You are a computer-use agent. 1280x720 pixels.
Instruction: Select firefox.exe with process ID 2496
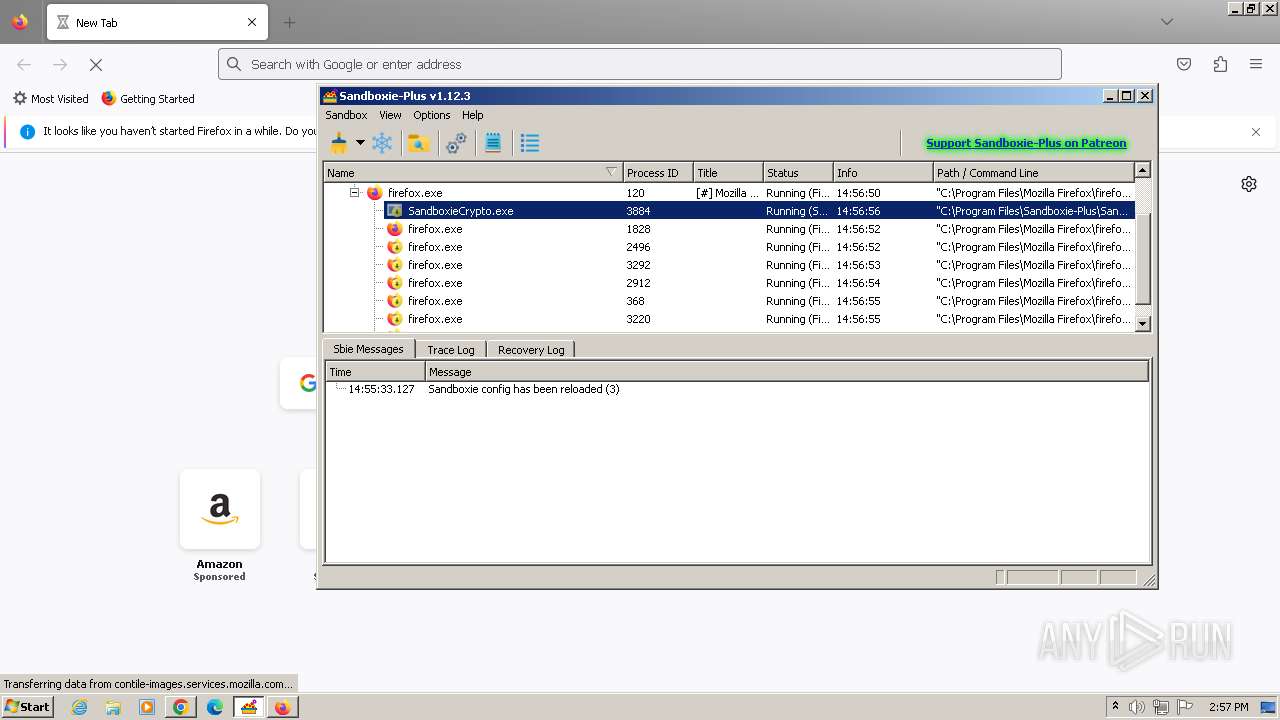(x=759, y=247)
